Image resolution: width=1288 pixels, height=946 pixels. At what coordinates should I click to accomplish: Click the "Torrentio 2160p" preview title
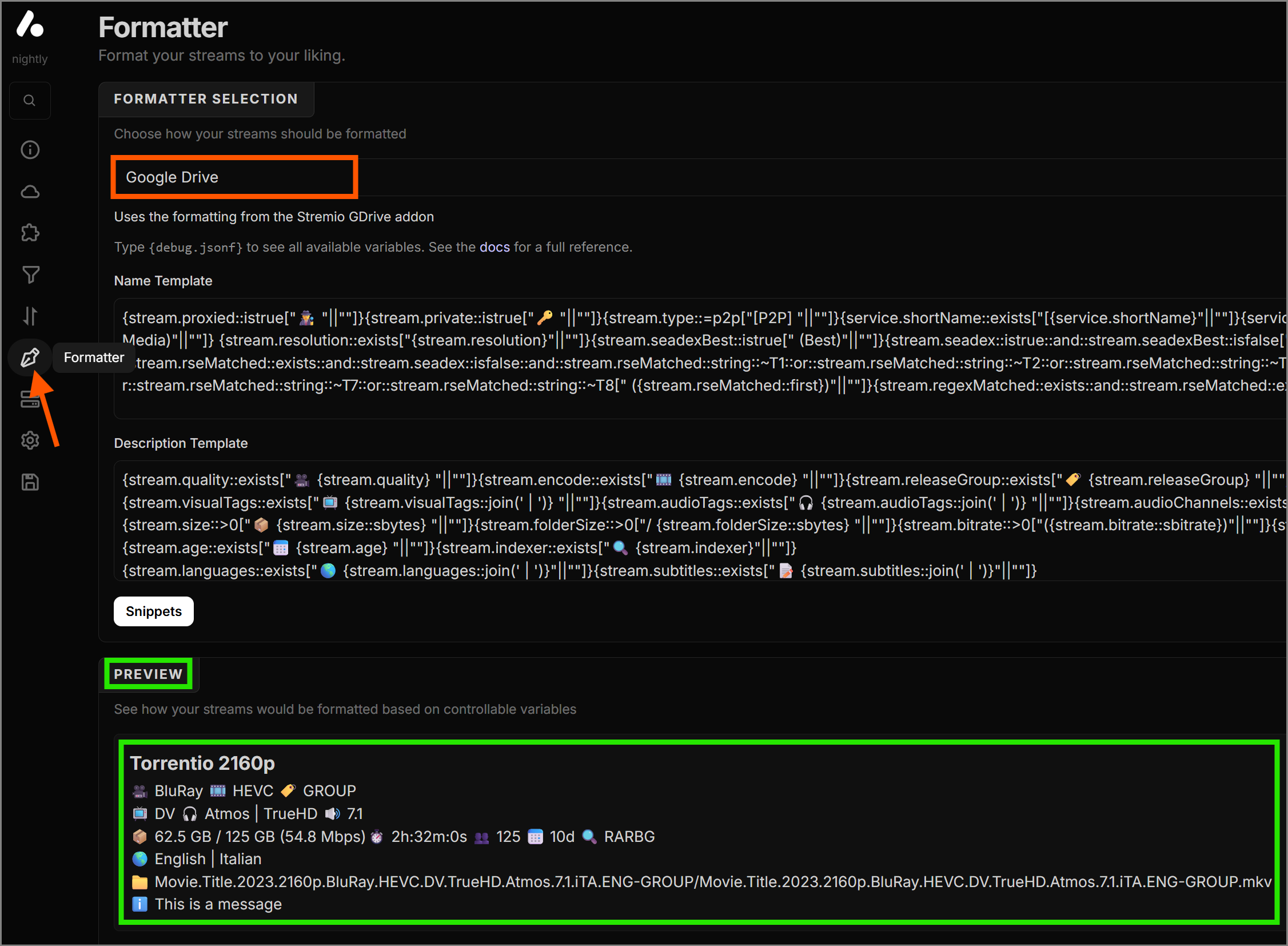point(202,764)
